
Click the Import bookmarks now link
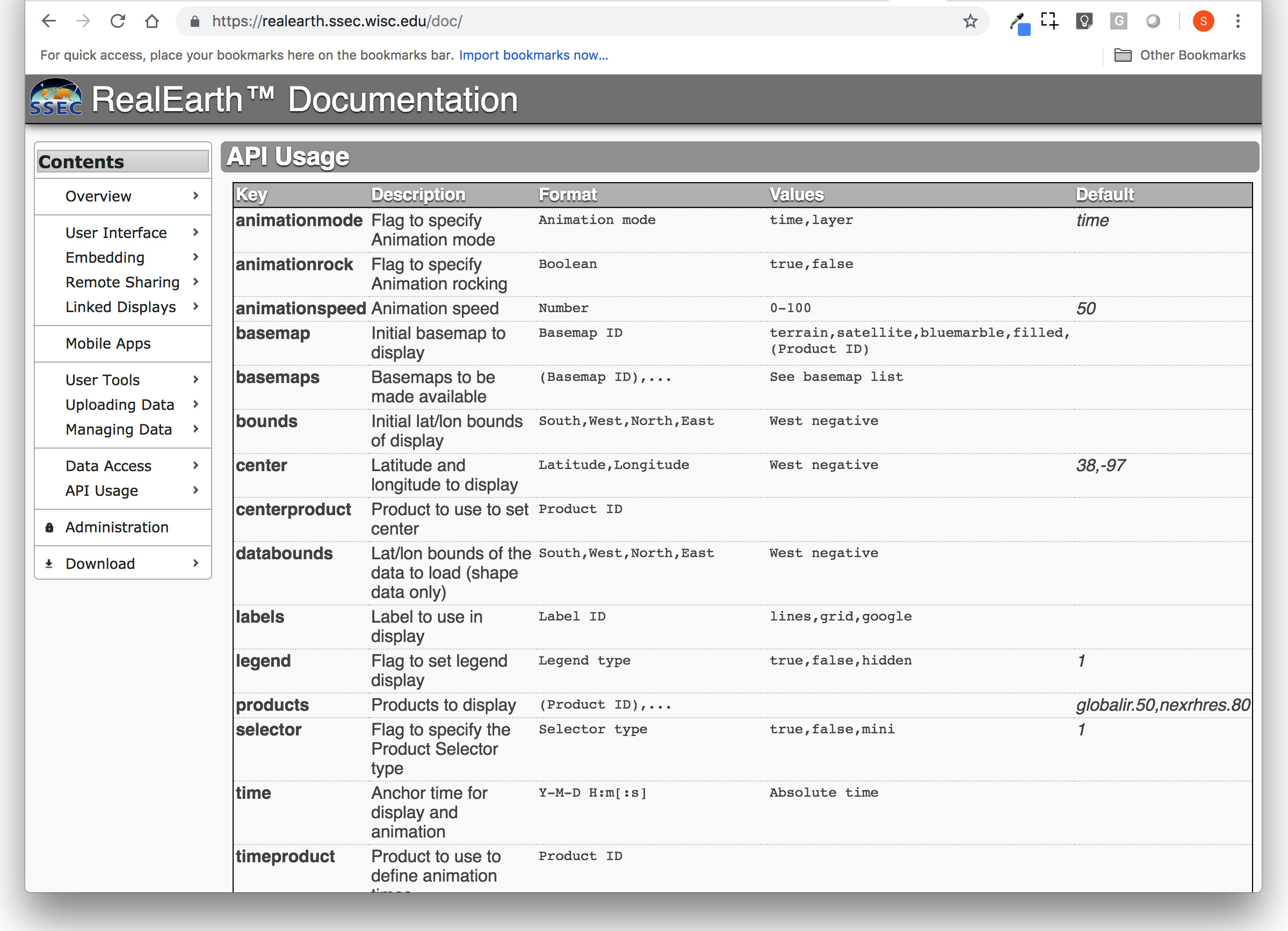pos(533,55)
